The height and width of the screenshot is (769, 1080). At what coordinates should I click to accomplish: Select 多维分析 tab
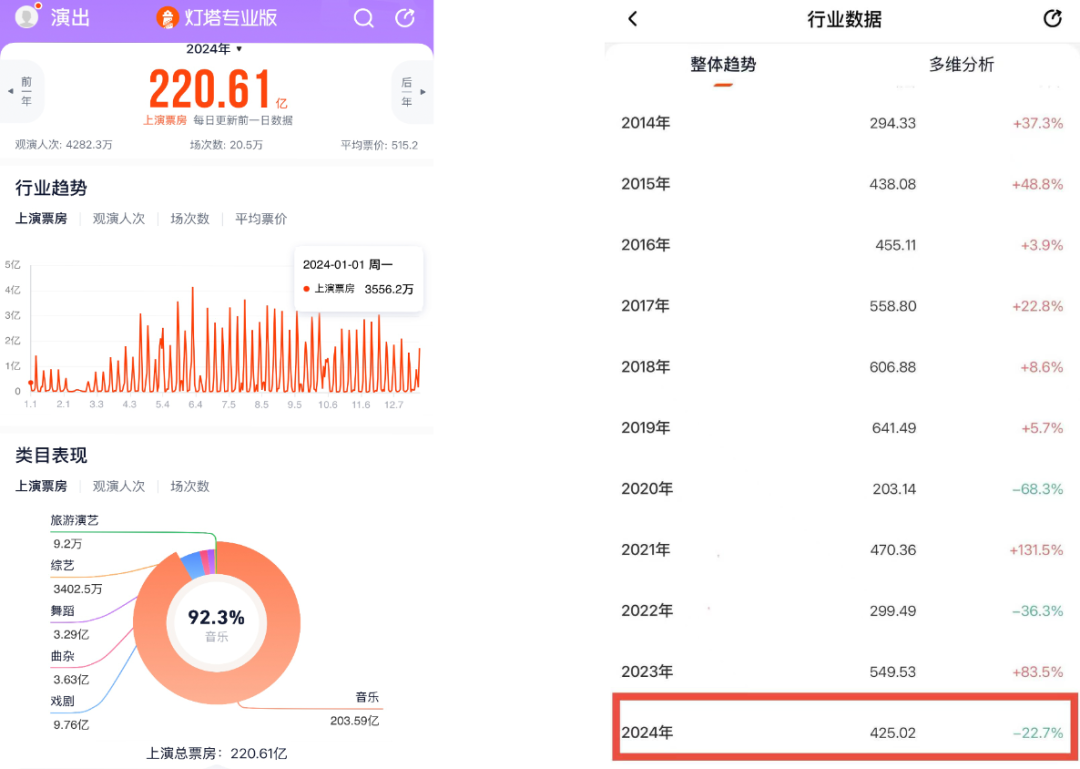961,65
